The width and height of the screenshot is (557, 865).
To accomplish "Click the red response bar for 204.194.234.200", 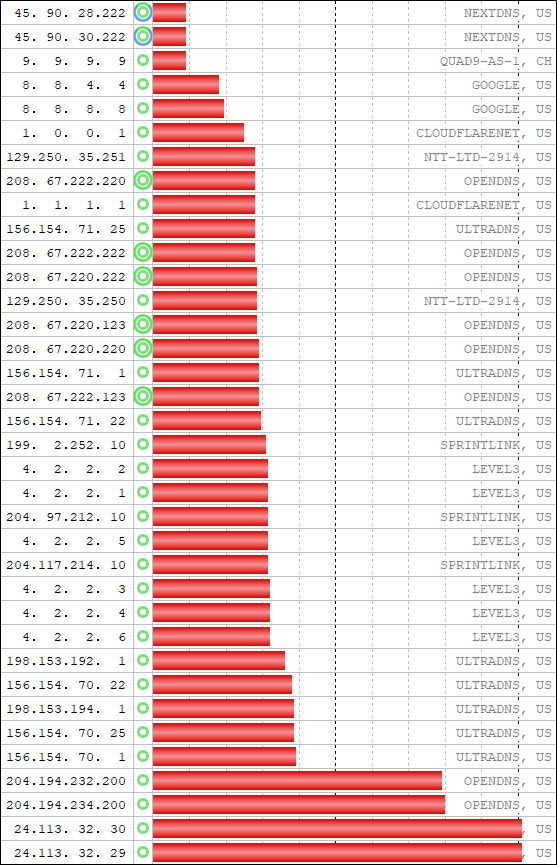I will (x=299, y=804).
